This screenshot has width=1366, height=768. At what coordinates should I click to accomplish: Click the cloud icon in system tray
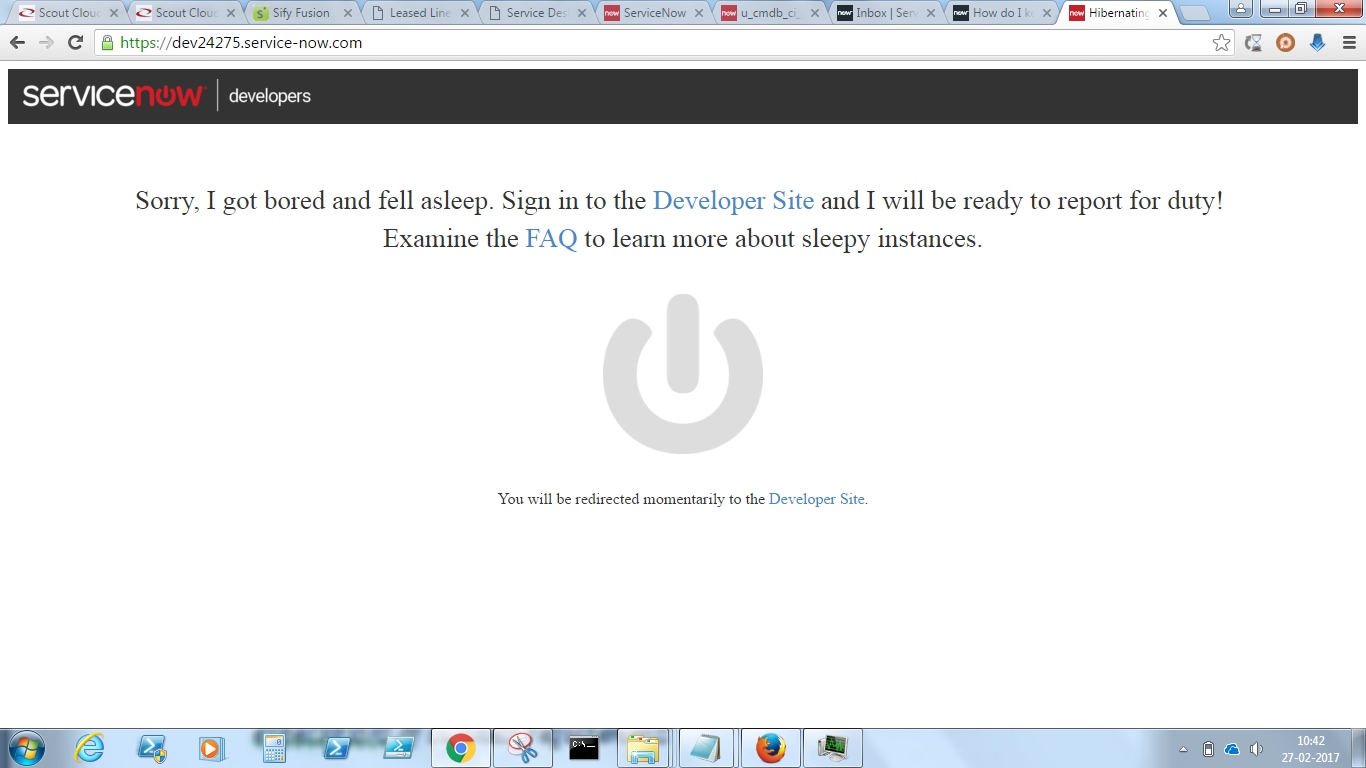click(x=1232, y=749)
